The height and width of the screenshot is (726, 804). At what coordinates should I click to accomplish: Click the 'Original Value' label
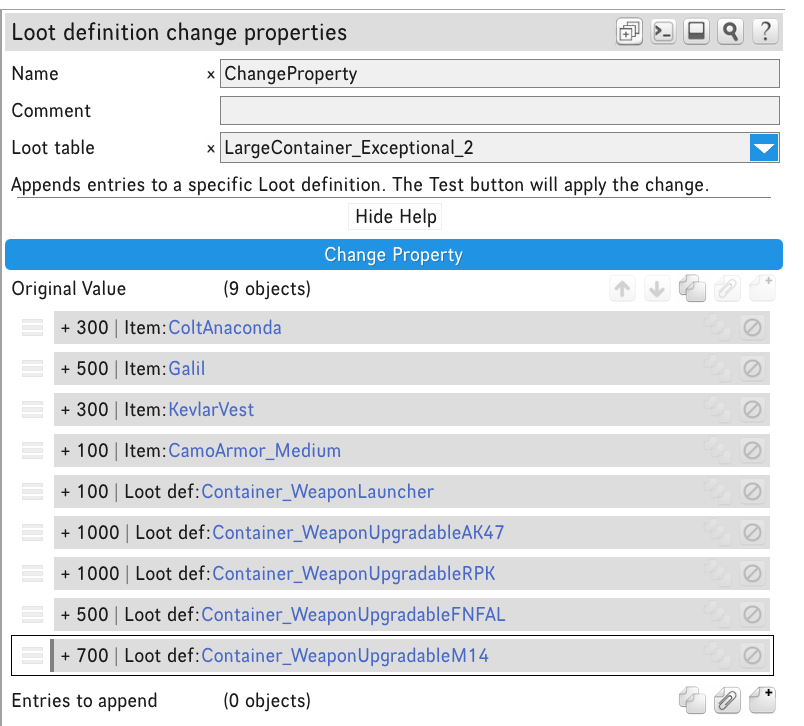(x=69, y=289)
